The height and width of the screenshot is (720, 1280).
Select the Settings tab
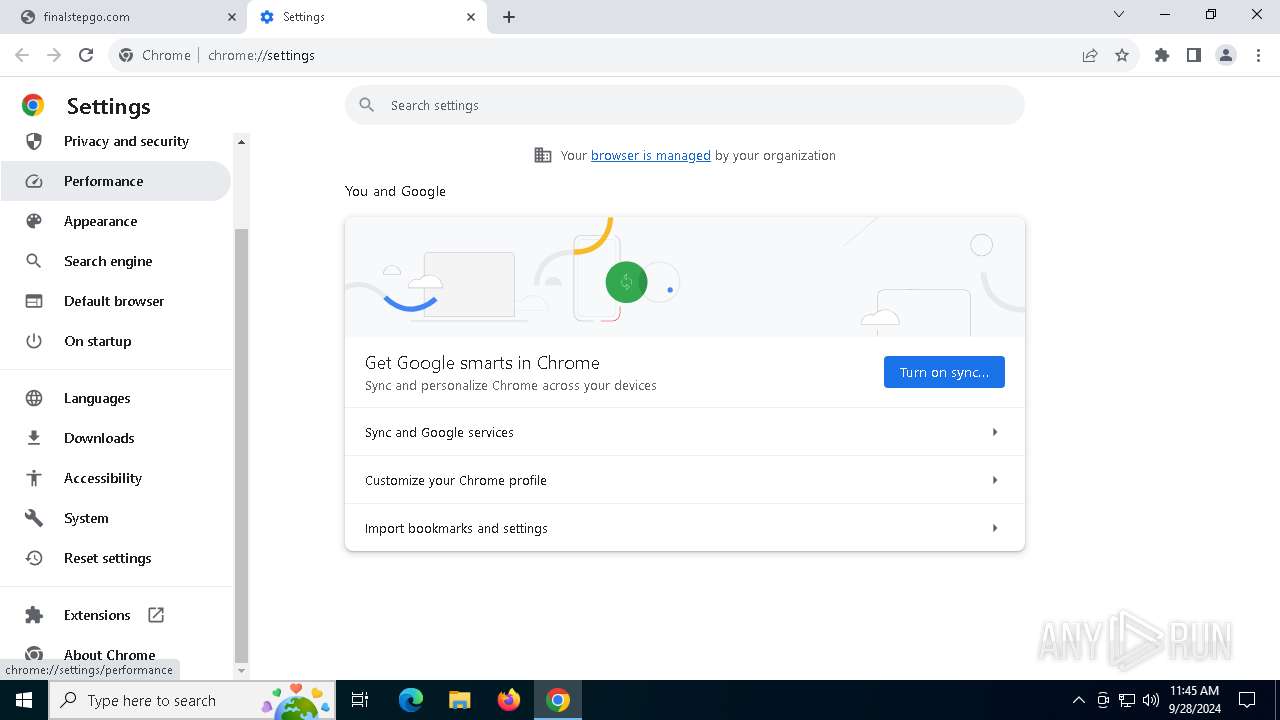tap(366, 17)
